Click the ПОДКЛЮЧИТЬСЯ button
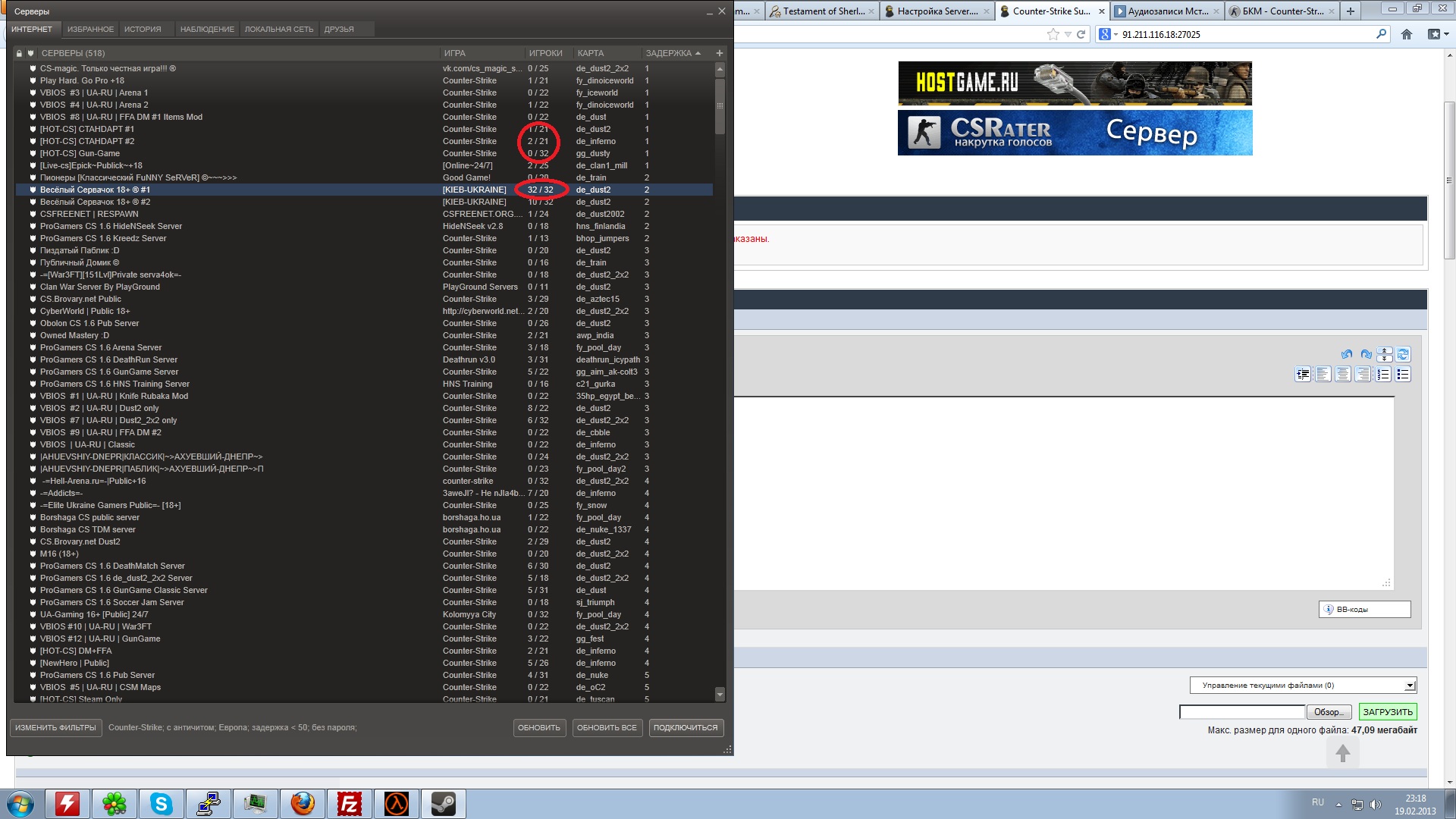 [x=686, y=728]
